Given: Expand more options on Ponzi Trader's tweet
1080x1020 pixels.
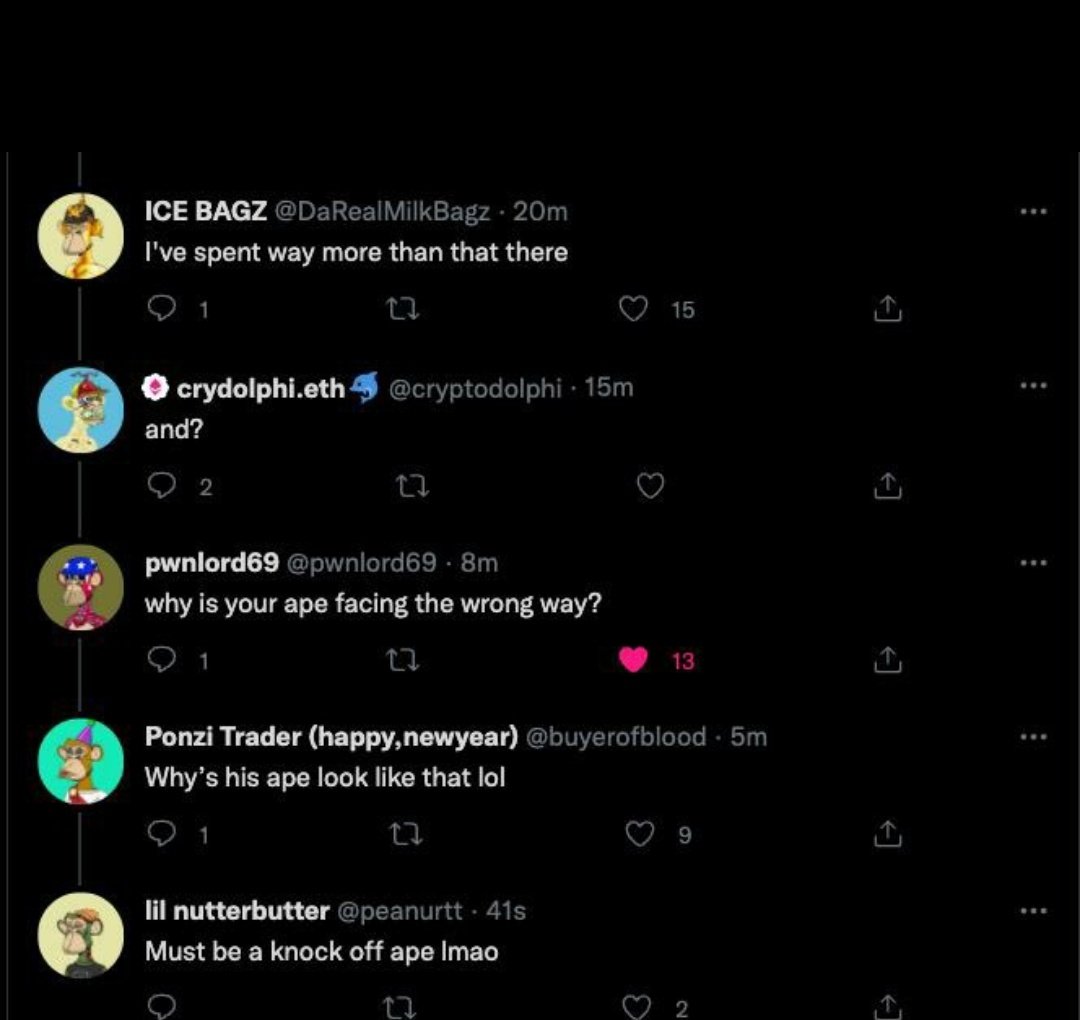Looking at the screenshot, I should 1033,737.
